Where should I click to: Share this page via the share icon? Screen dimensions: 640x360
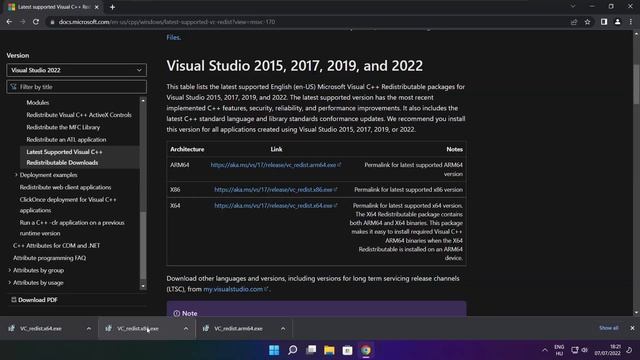(574, 22)
